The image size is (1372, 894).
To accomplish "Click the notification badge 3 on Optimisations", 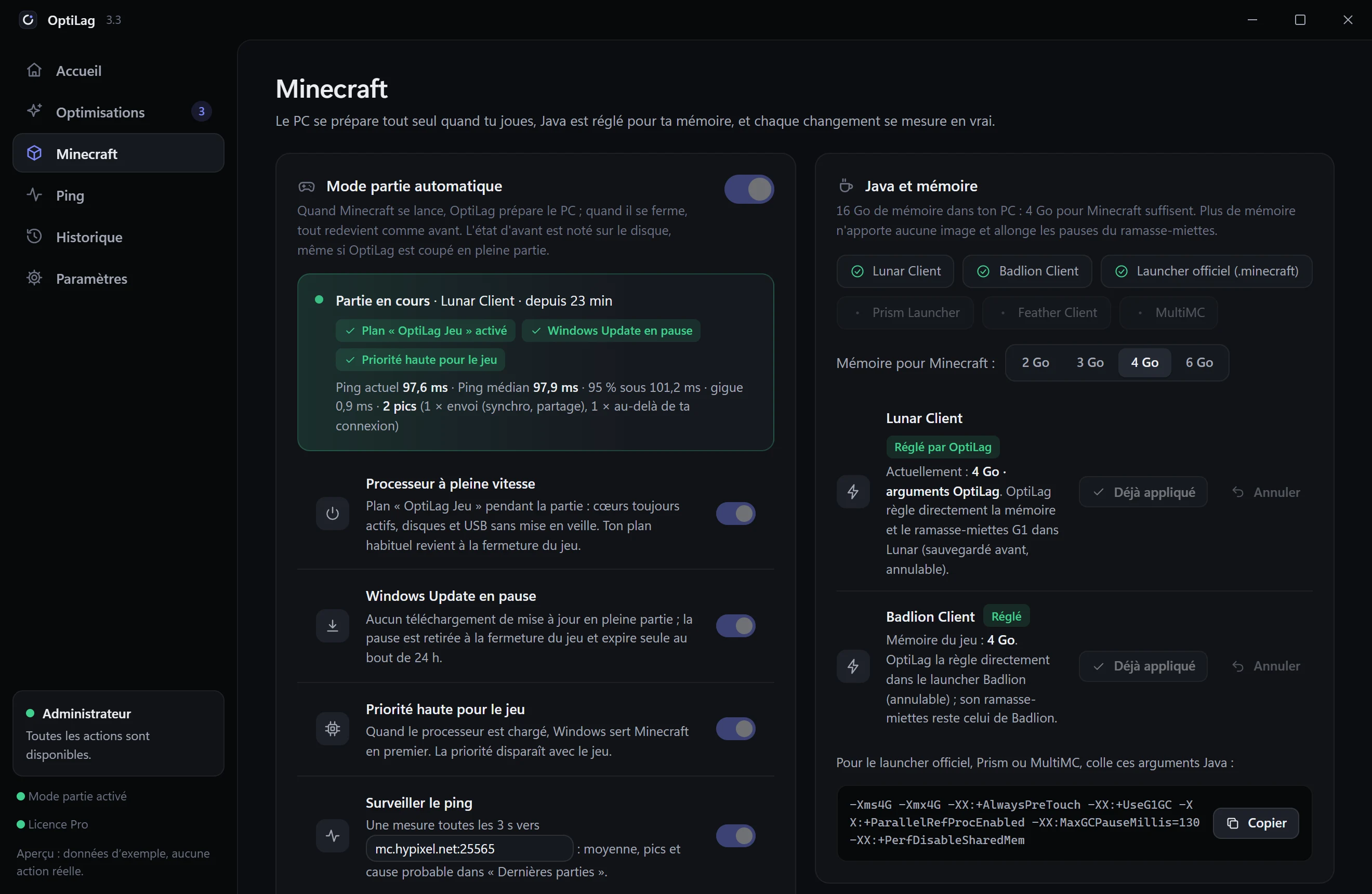I will 201,111.
